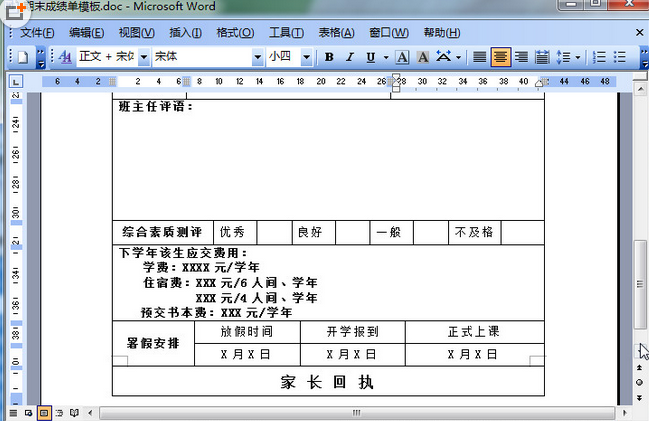Align the text to the right

521,57
